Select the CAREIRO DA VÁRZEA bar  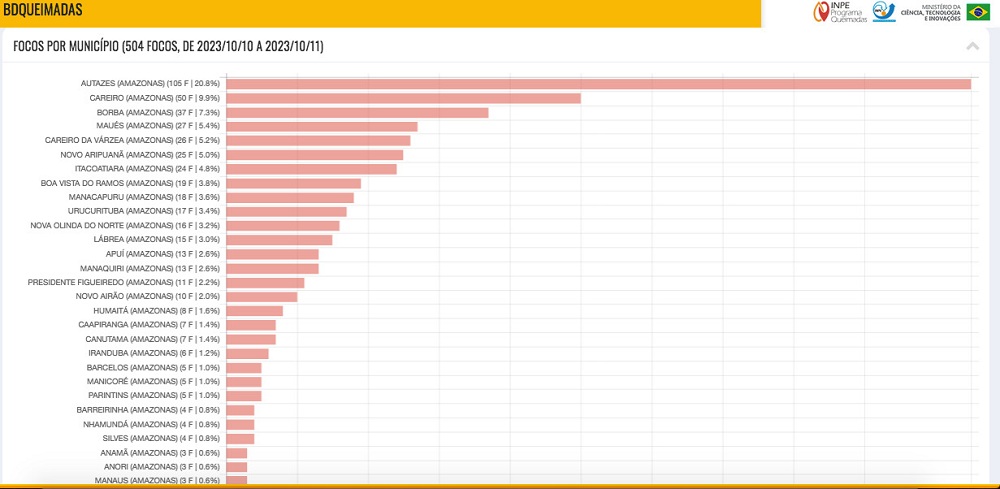coord(318,141)
